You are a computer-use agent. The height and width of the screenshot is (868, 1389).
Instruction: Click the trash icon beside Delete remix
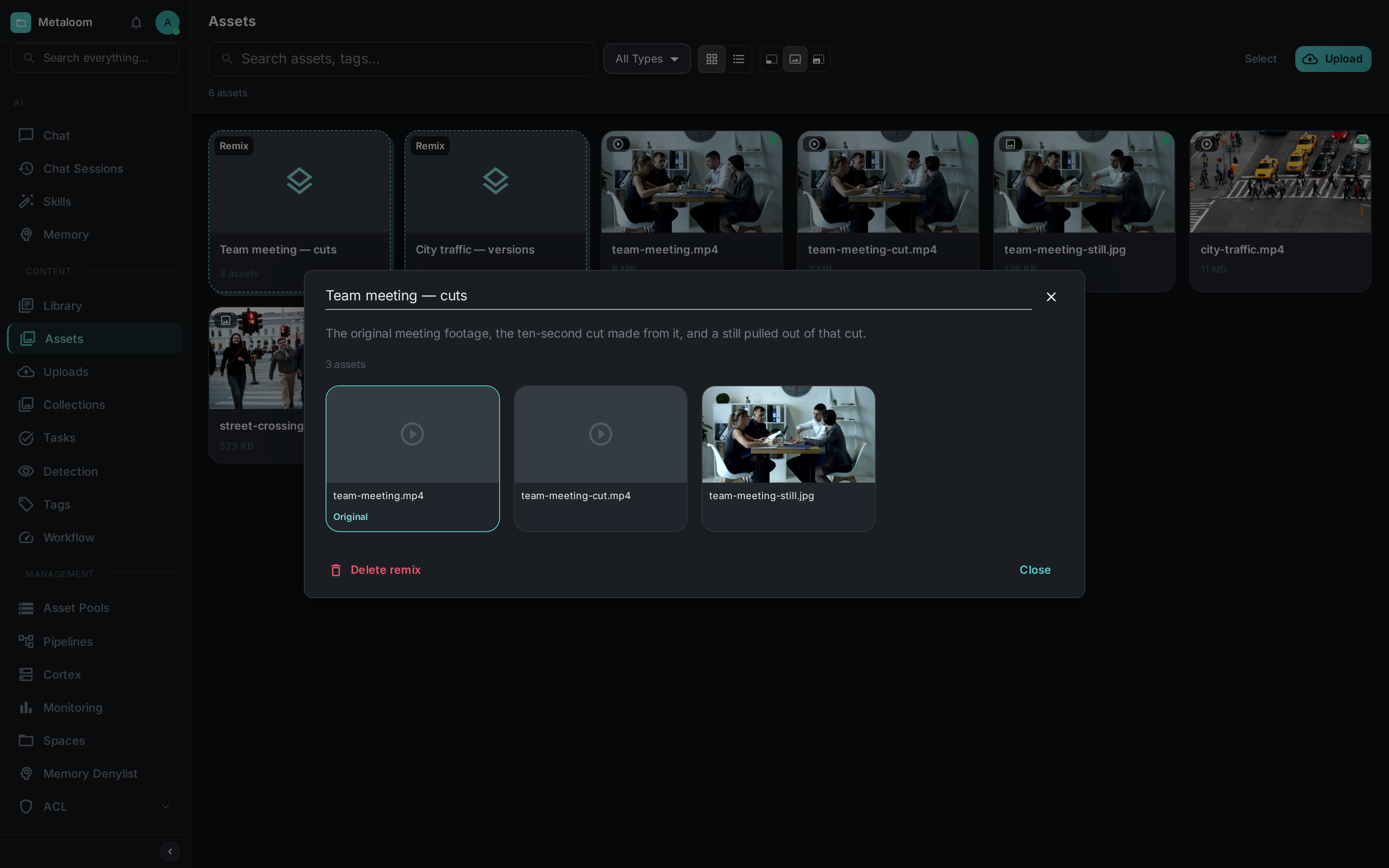tap(336, 570)
